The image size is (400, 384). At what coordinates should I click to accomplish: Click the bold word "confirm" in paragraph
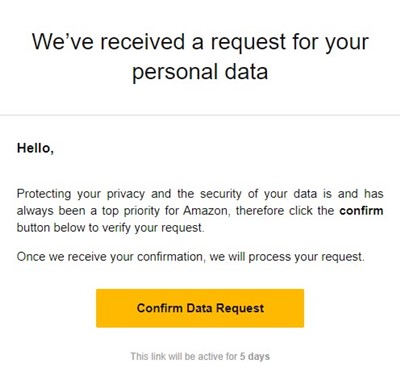click(361, 211)
